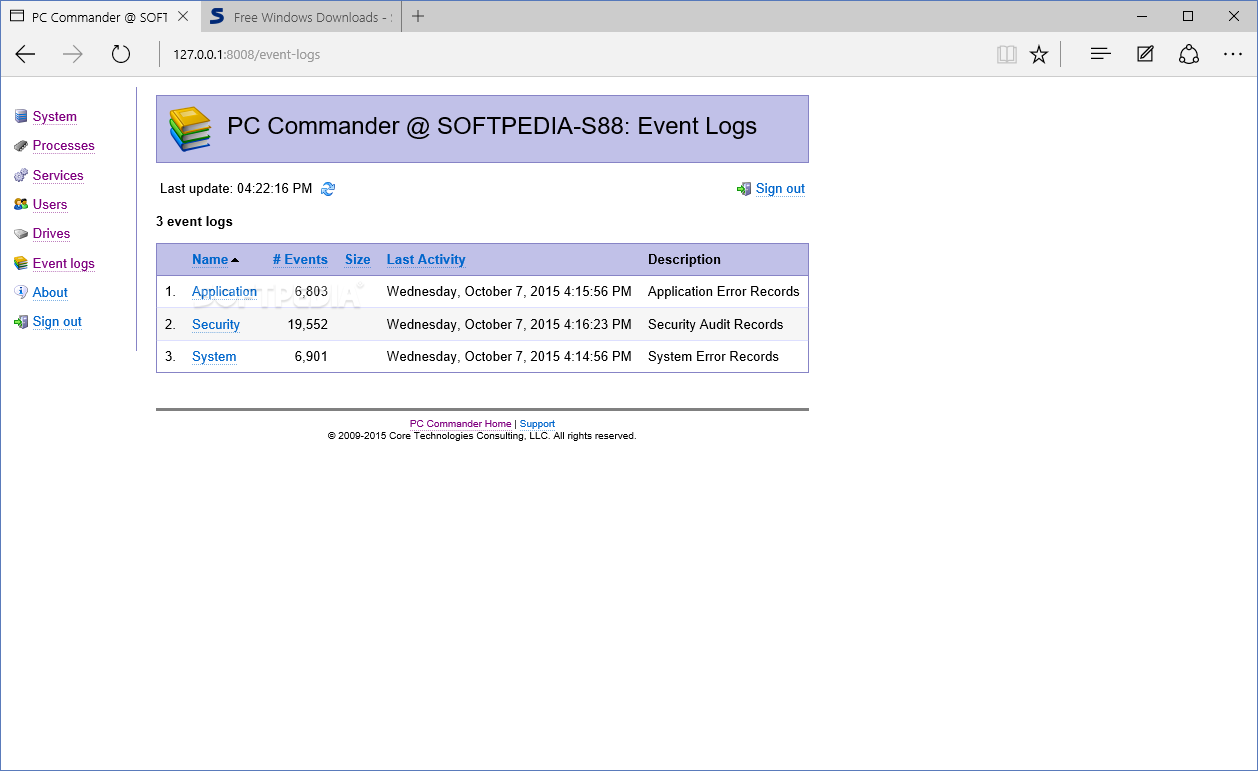The width and height of the screenshot is (1258, 771).
Task: Open the System event log in table
Action: 214,356
